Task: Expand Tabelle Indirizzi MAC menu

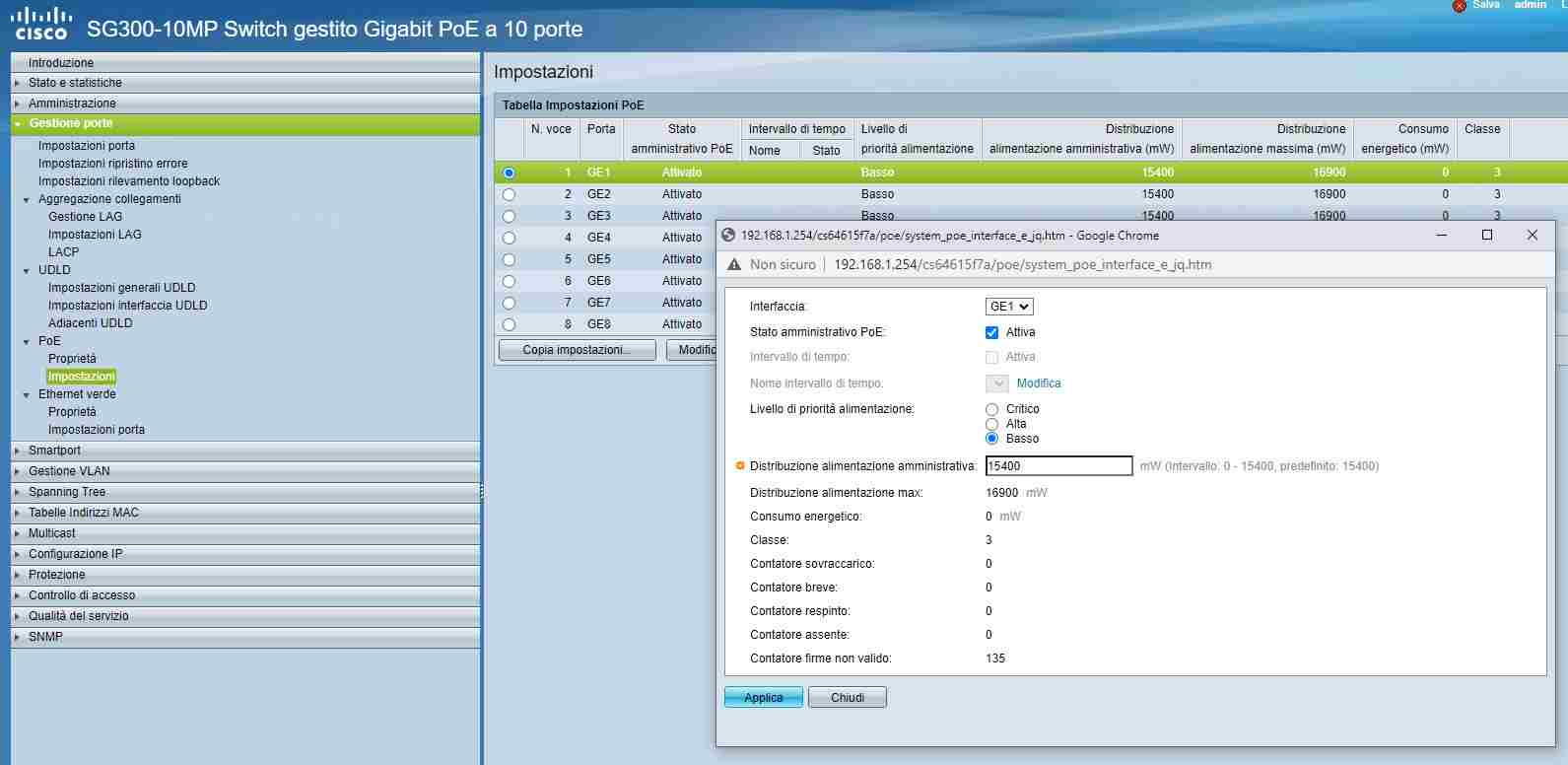Action: point(245,513)
